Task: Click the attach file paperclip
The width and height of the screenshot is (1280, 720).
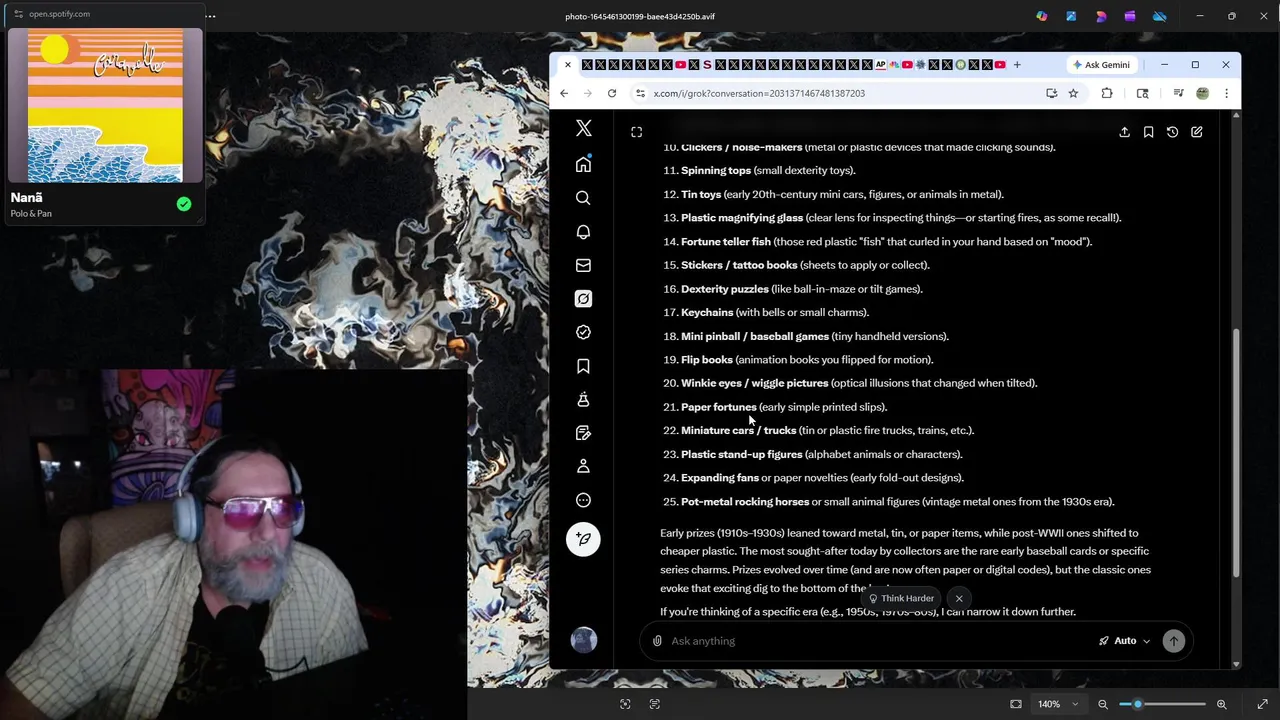Action: (x=657, y=641)
